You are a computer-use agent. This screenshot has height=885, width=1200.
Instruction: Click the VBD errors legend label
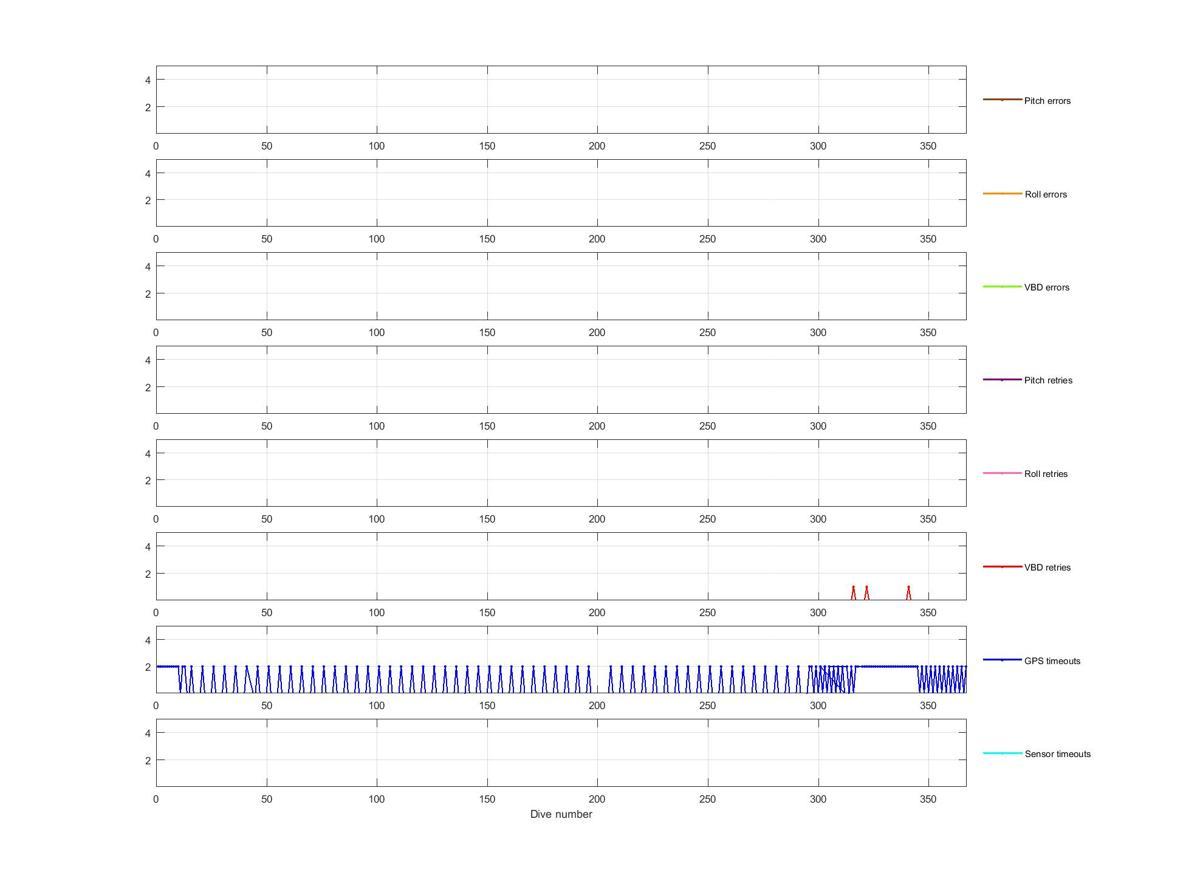pos(1046,287)
